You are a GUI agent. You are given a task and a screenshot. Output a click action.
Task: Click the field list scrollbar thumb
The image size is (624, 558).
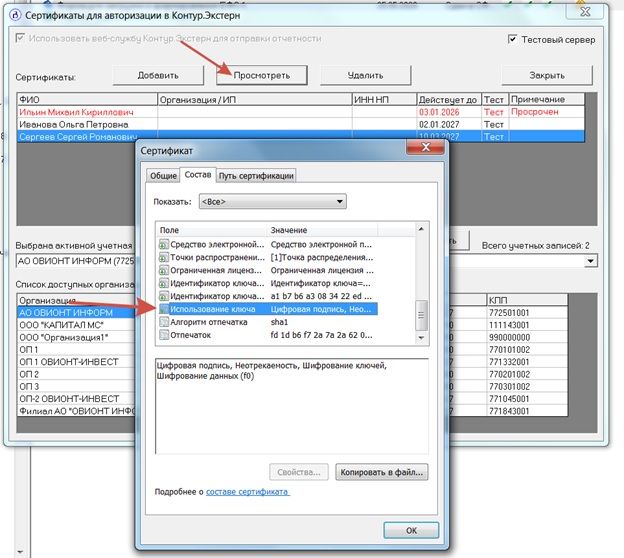421,315
